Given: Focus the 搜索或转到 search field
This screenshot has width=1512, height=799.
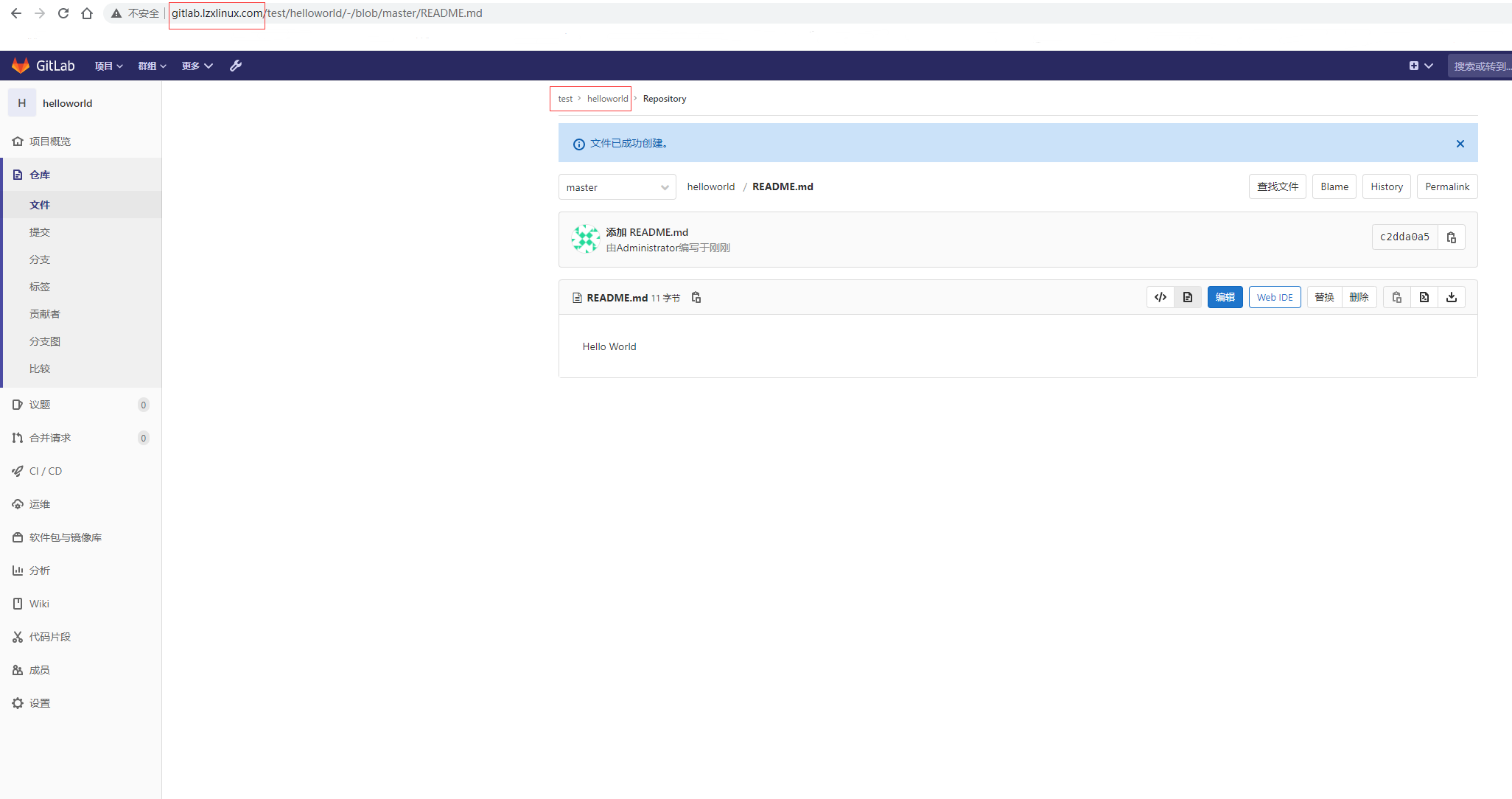Looking at the screenshot, I should 1481,66.
